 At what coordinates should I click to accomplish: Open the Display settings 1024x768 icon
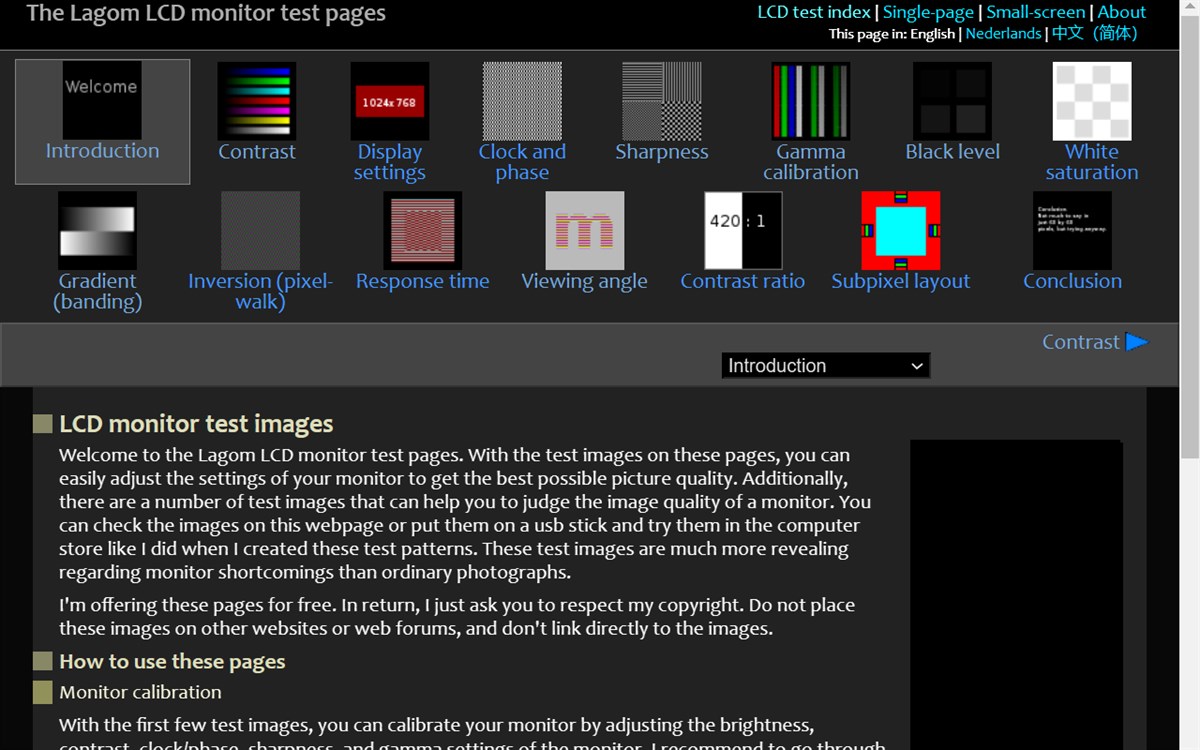389,98
